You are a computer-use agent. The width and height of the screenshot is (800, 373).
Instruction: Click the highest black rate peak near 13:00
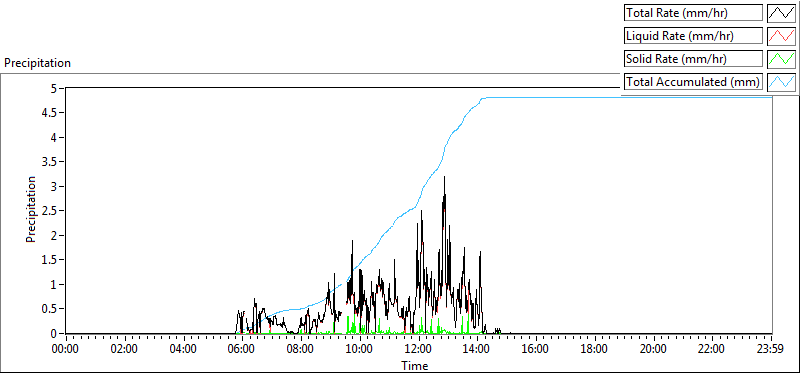(x=444, y=177)
